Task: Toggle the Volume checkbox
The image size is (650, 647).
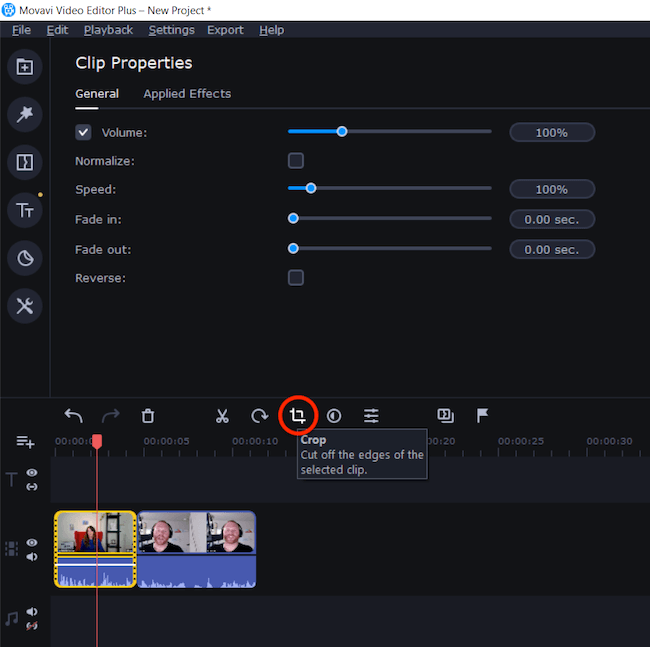Action: click(x=83, y=133)
